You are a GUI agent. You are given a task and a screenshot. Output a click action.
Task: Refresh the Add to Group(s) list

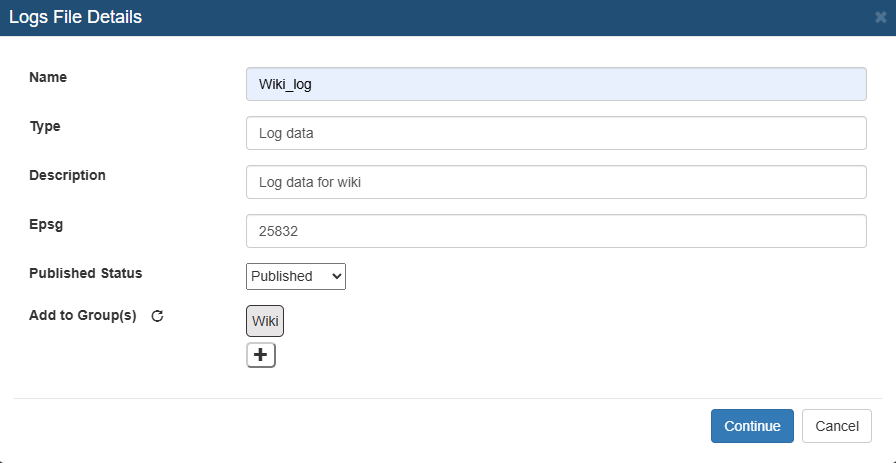tap(157, 316)
